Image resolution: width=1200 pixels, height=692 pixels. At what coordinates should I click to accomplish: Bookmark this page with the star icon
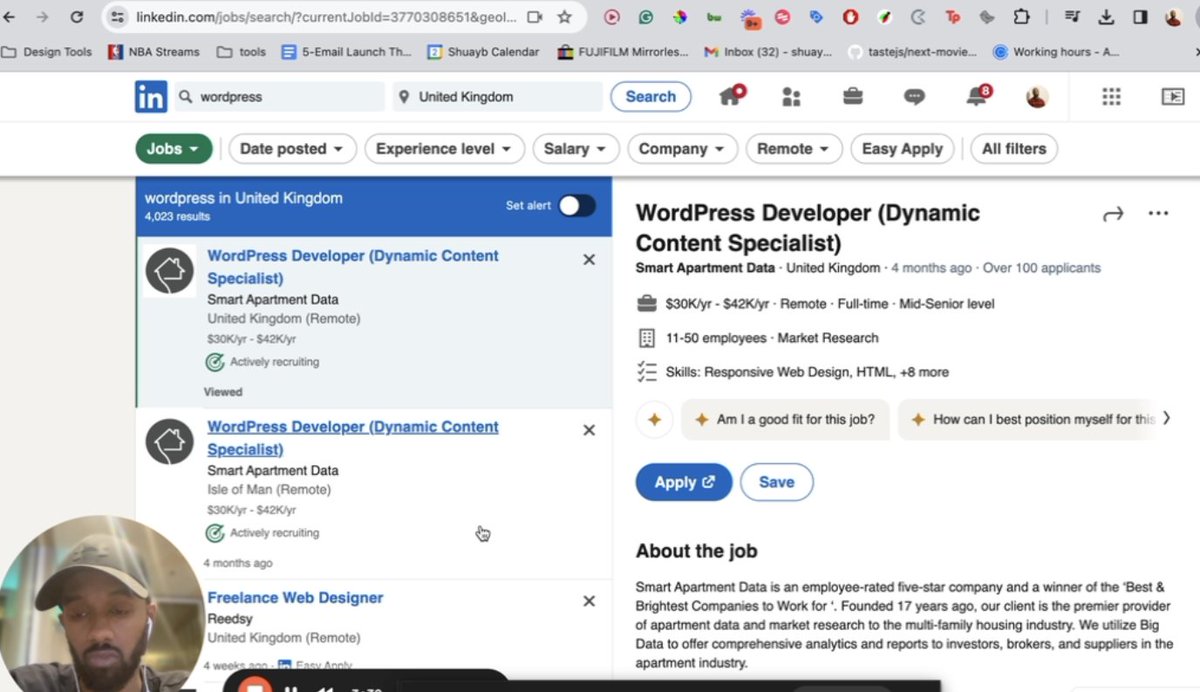[564, 17]
